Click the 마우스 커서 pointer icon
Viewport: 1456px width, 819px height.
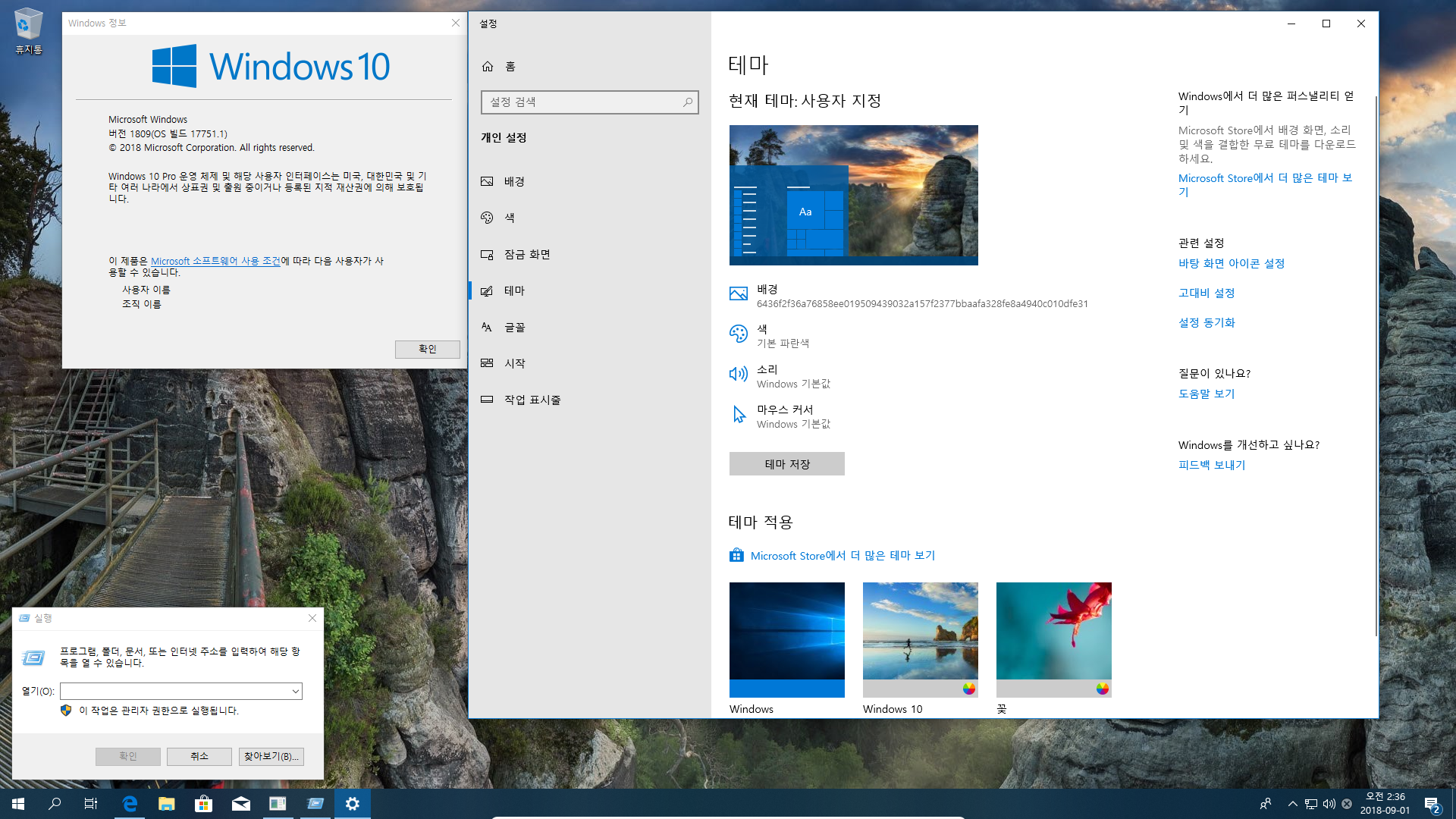click(739, 414)
